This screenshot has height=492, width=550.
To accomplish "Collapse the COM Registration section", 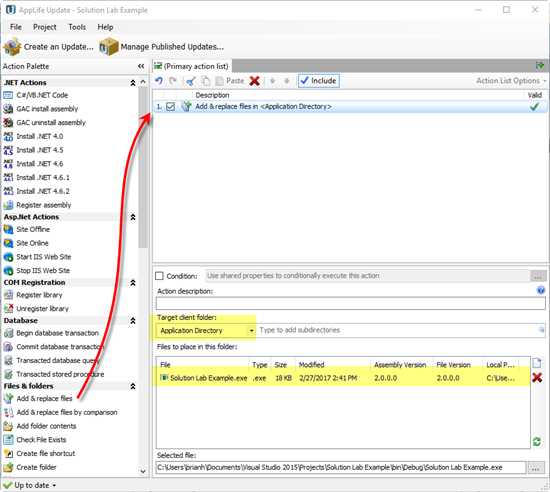I will click(133, 283).
